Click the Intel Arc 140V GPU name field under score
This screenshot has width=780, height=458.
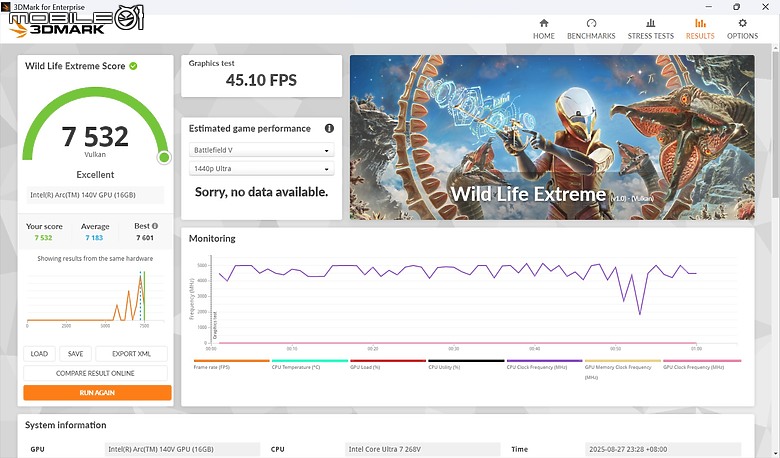tap(95, 195)
